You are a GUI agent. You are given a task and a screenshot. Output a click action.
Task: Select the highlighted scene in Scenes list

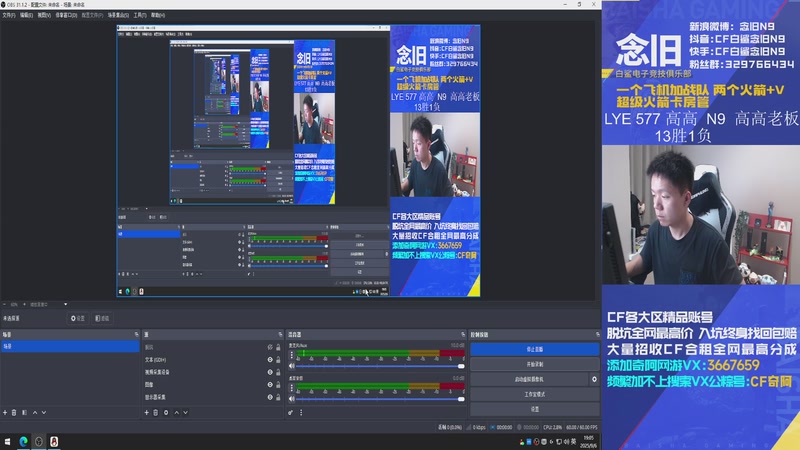click(70, 346)
